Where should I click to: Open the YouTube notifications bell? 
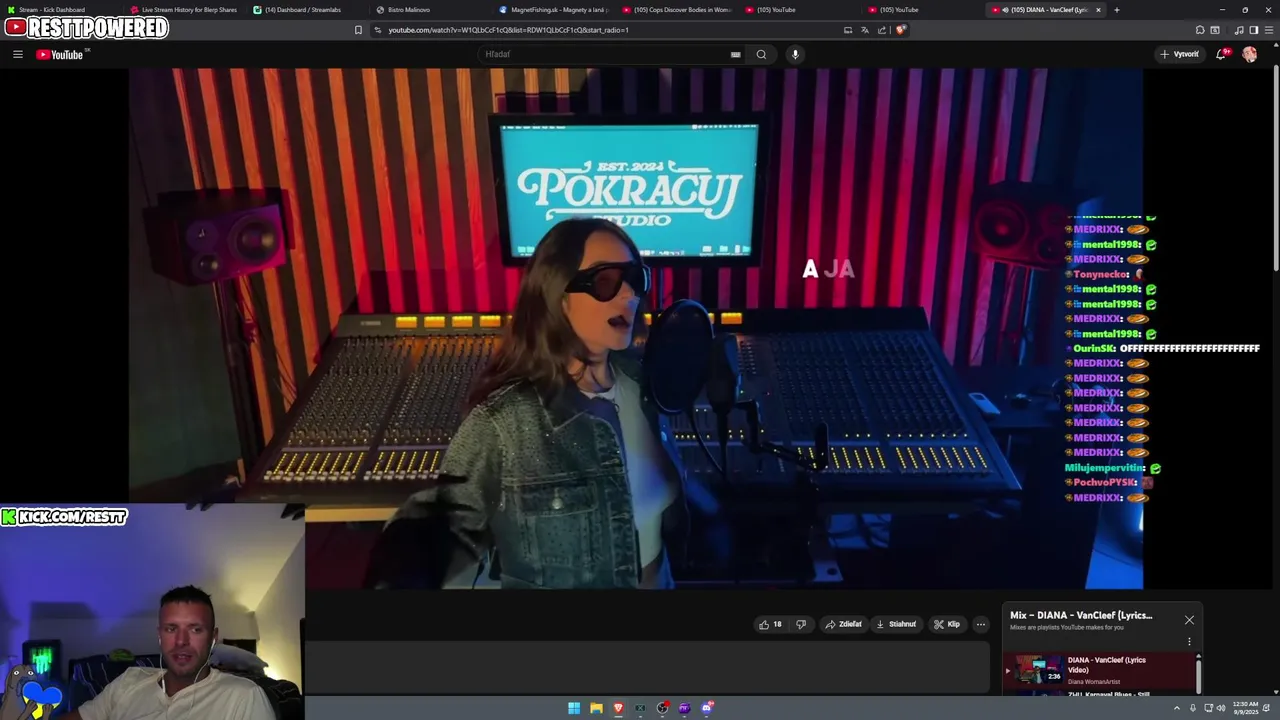click(x=1222, y=54)
